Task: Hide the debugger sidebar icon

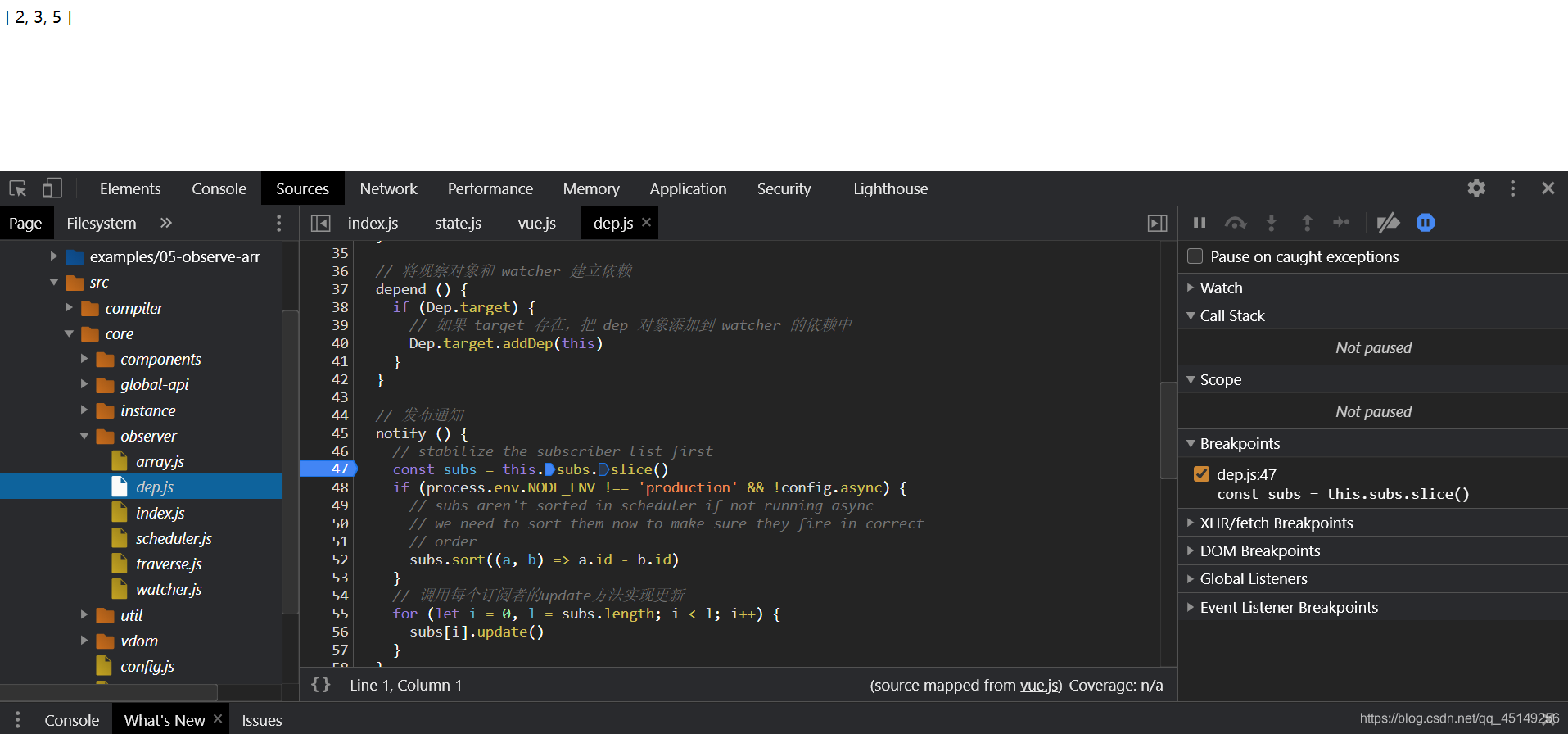Action: (x=1157, y=223)
